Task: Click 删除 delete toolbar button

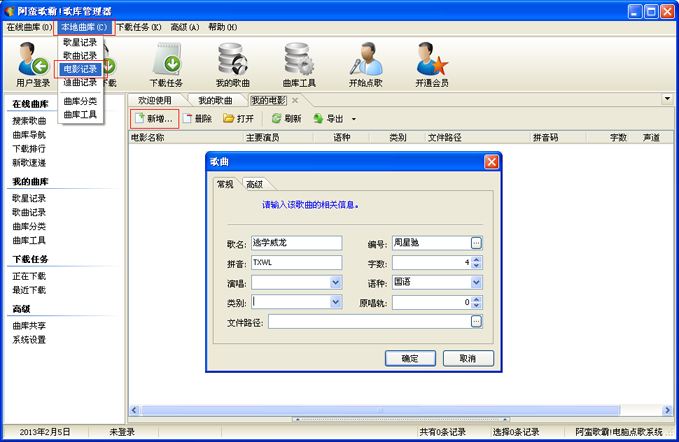Action: point(197,119)
